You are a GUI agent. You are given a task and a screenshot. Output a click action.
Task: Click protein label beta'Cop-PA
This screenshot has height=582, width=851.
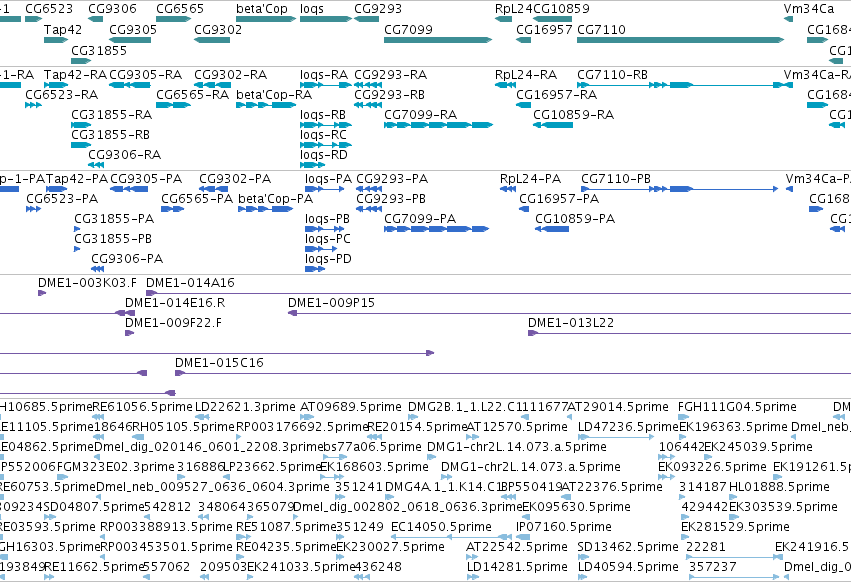(x=276, y=199)
